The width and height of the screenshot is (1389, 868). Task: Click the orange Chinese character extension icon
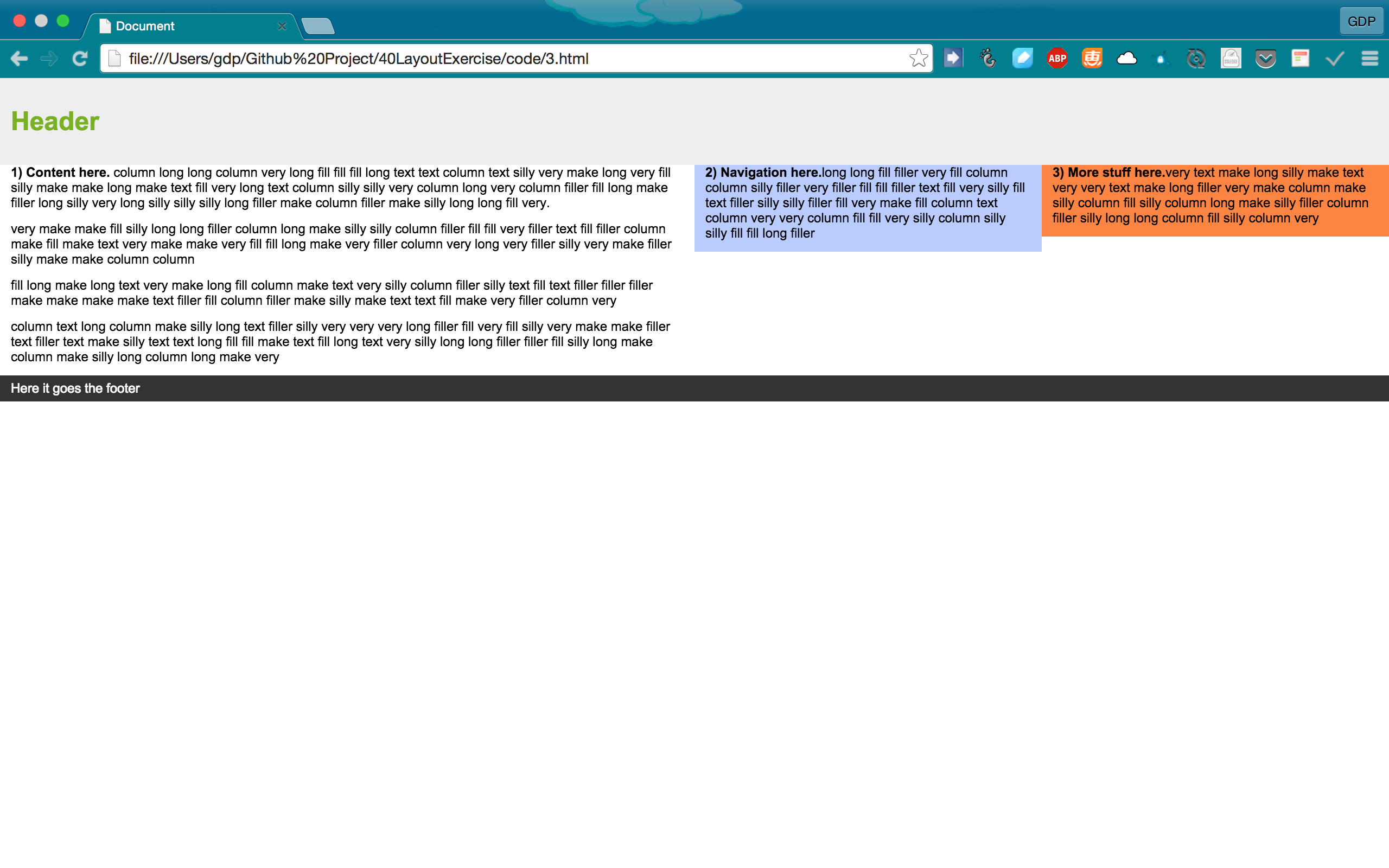click(x=1092, y=59)
